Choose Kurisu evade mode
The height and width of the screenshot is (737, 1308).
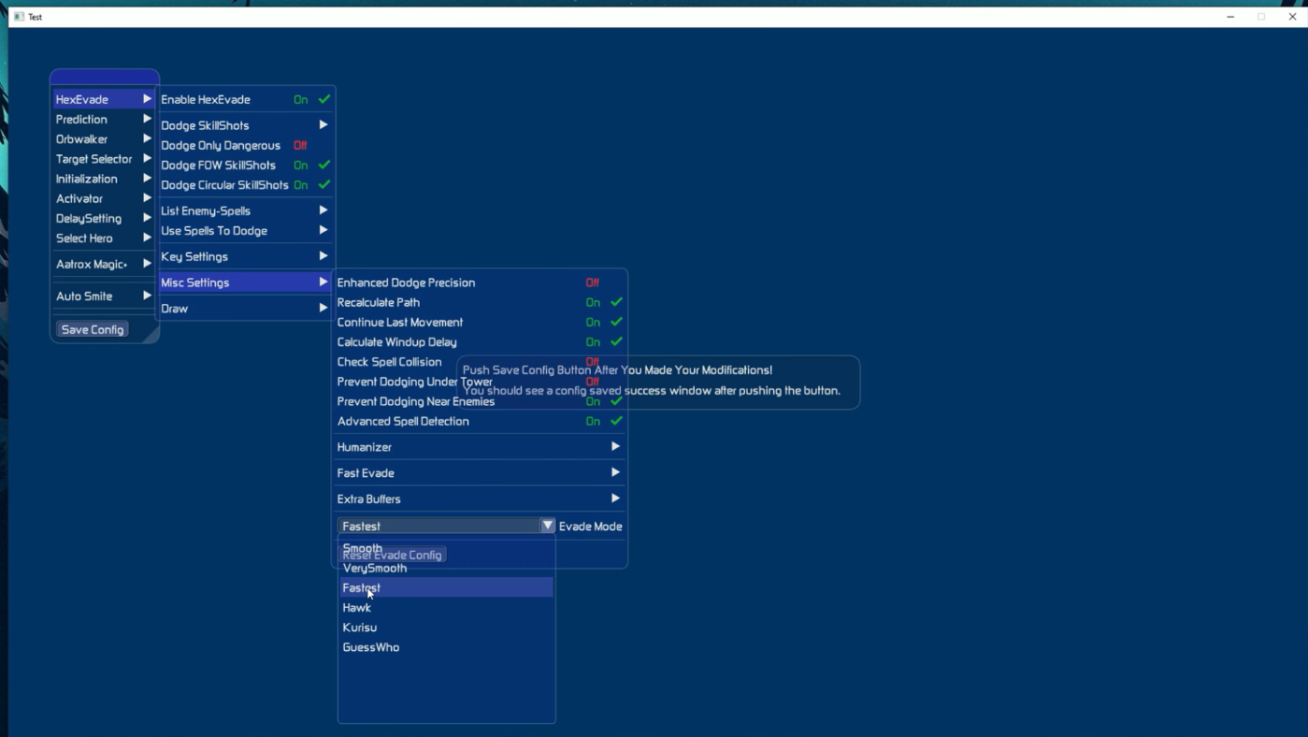(360, 628)
